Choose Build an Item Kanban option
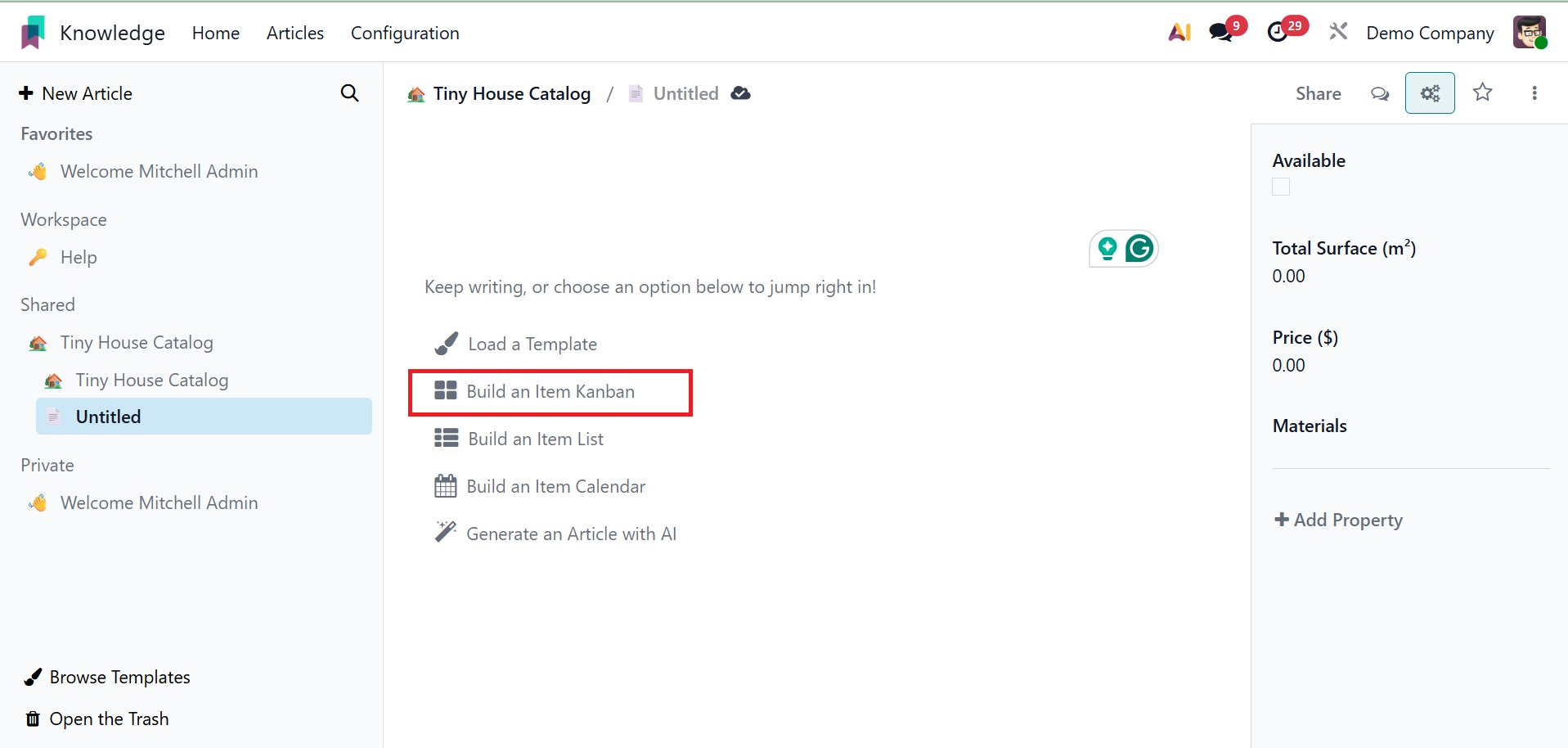 click(x=550, y=392)
